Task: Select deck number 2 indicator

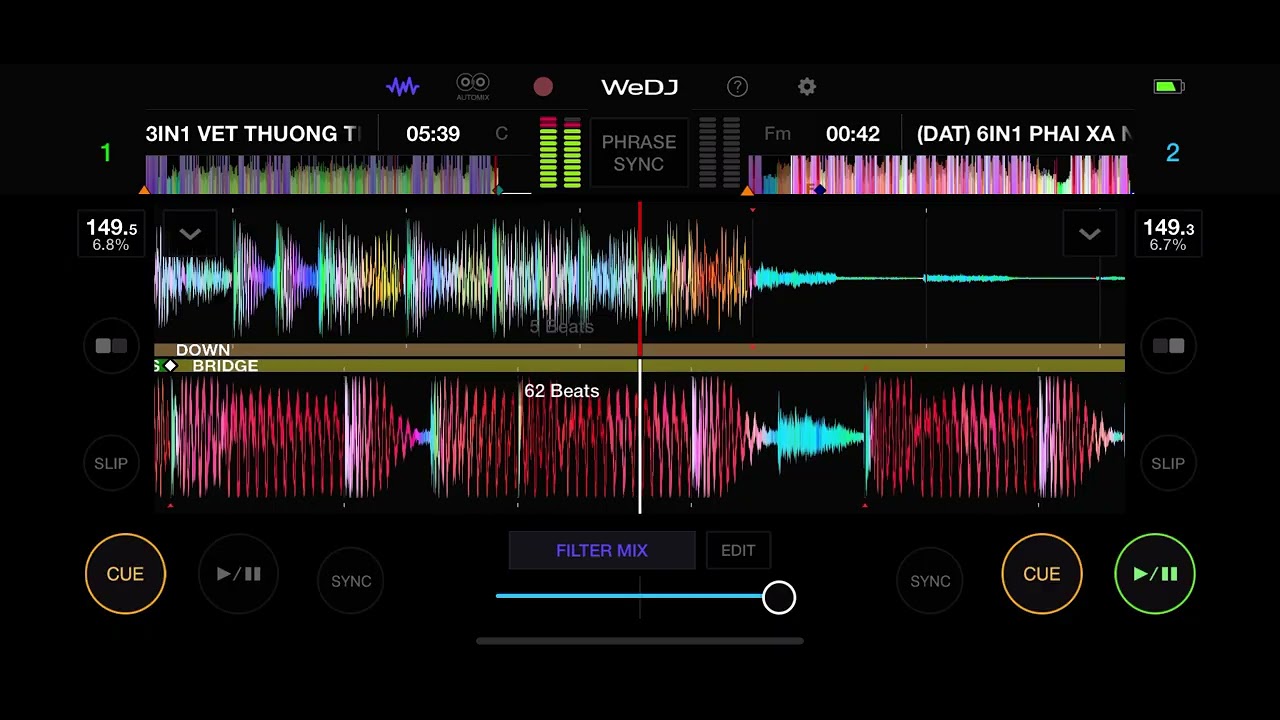Action: [1173, 153]
